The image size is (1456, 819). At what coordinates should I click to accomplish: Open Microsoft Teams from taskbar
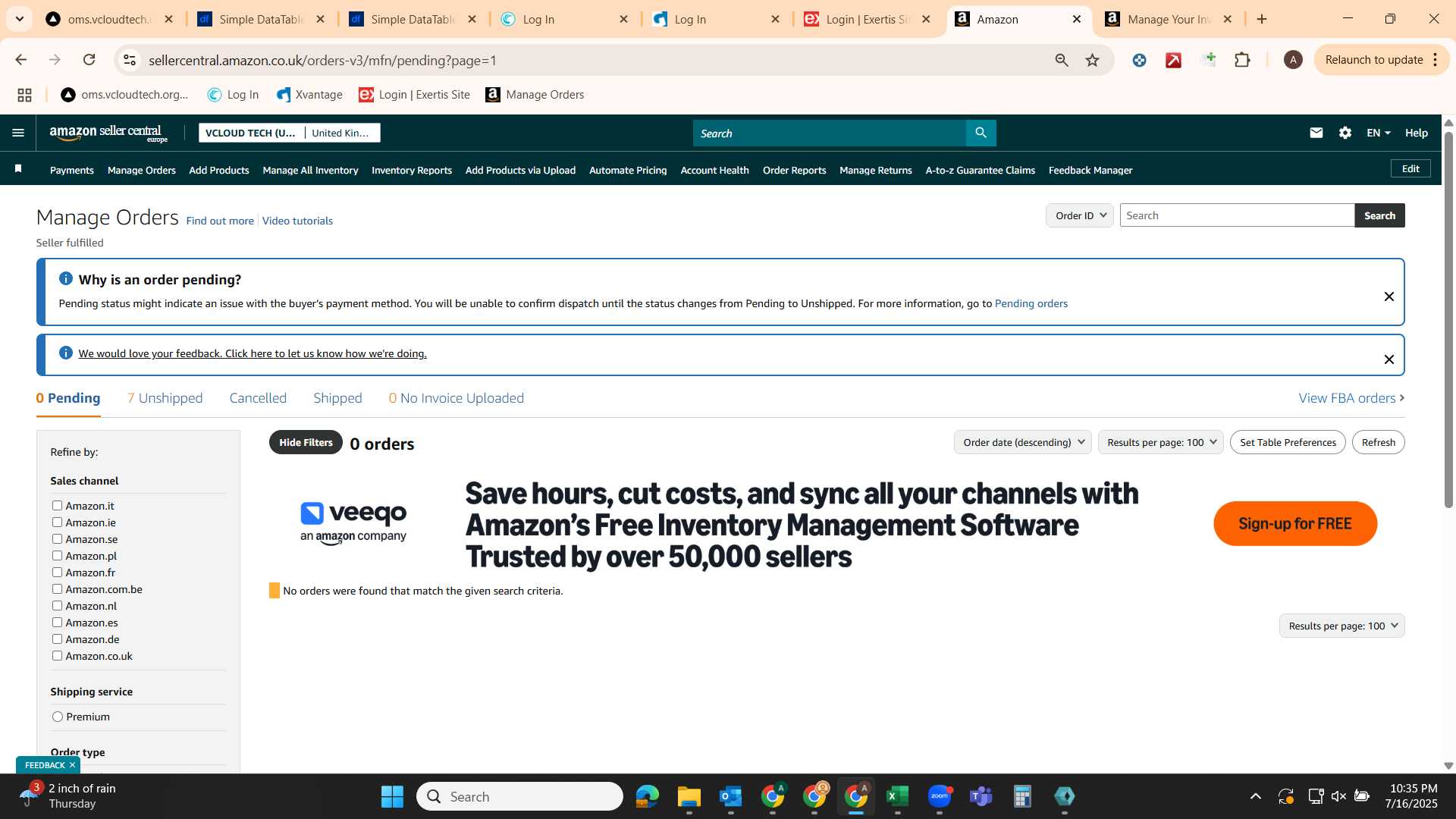point(981,796)
